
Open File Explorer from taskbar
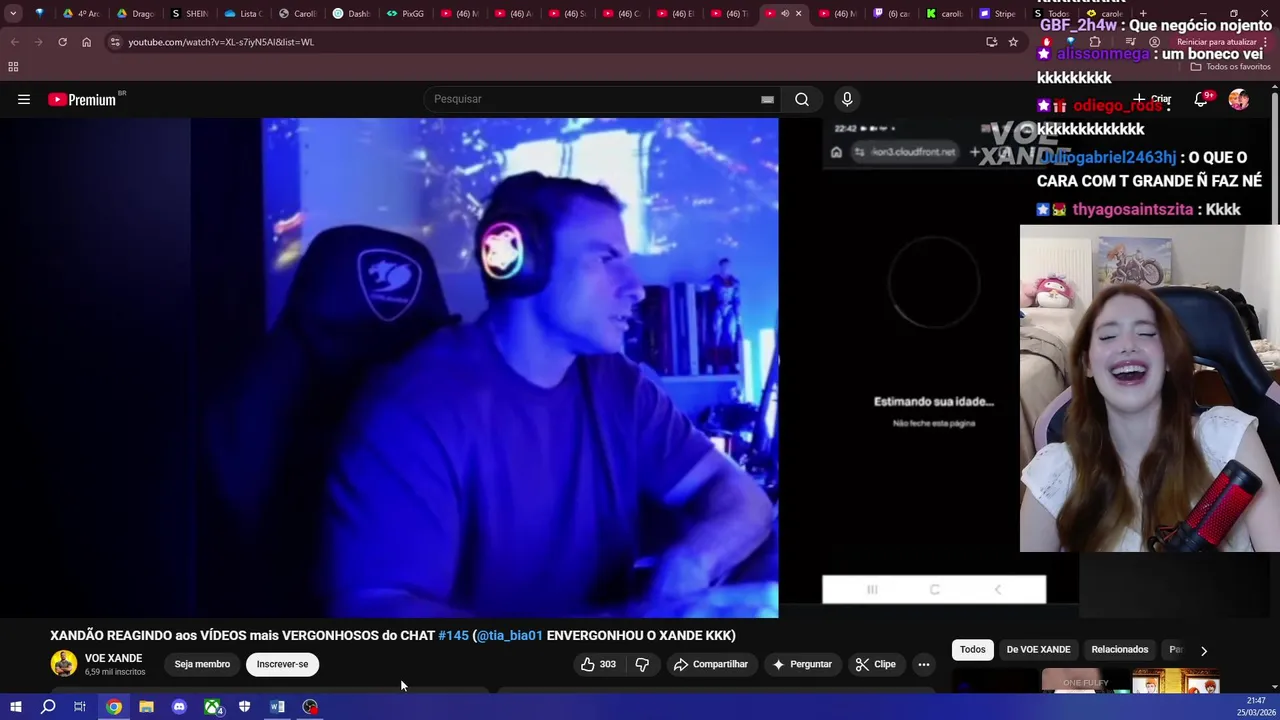pos(146,707)
